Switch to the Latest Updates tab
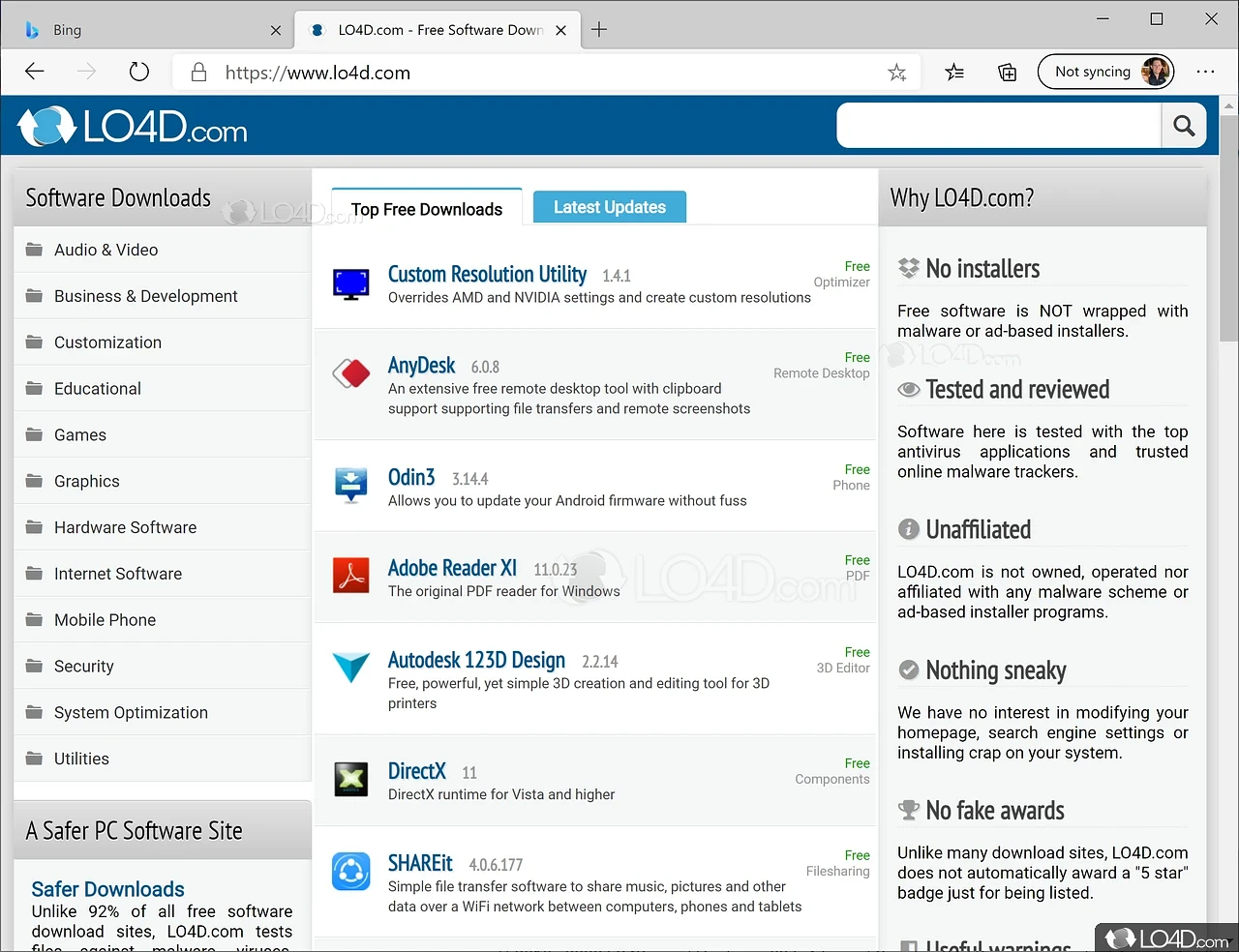 (610, 207)
